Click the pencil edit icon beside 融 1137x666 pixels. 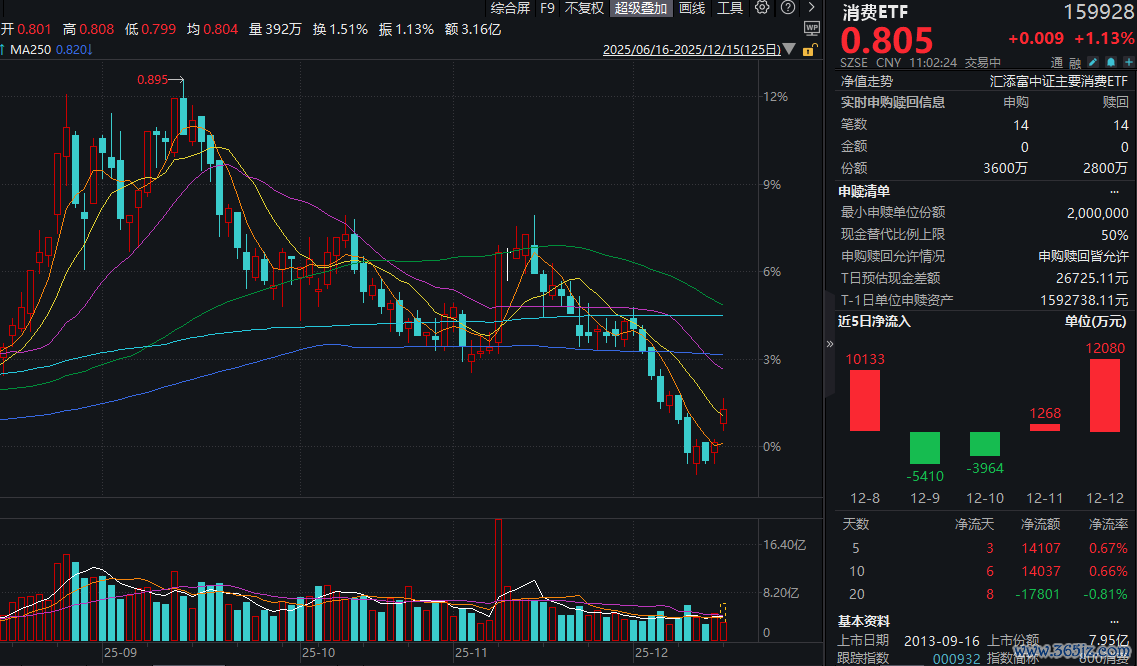1093,62
